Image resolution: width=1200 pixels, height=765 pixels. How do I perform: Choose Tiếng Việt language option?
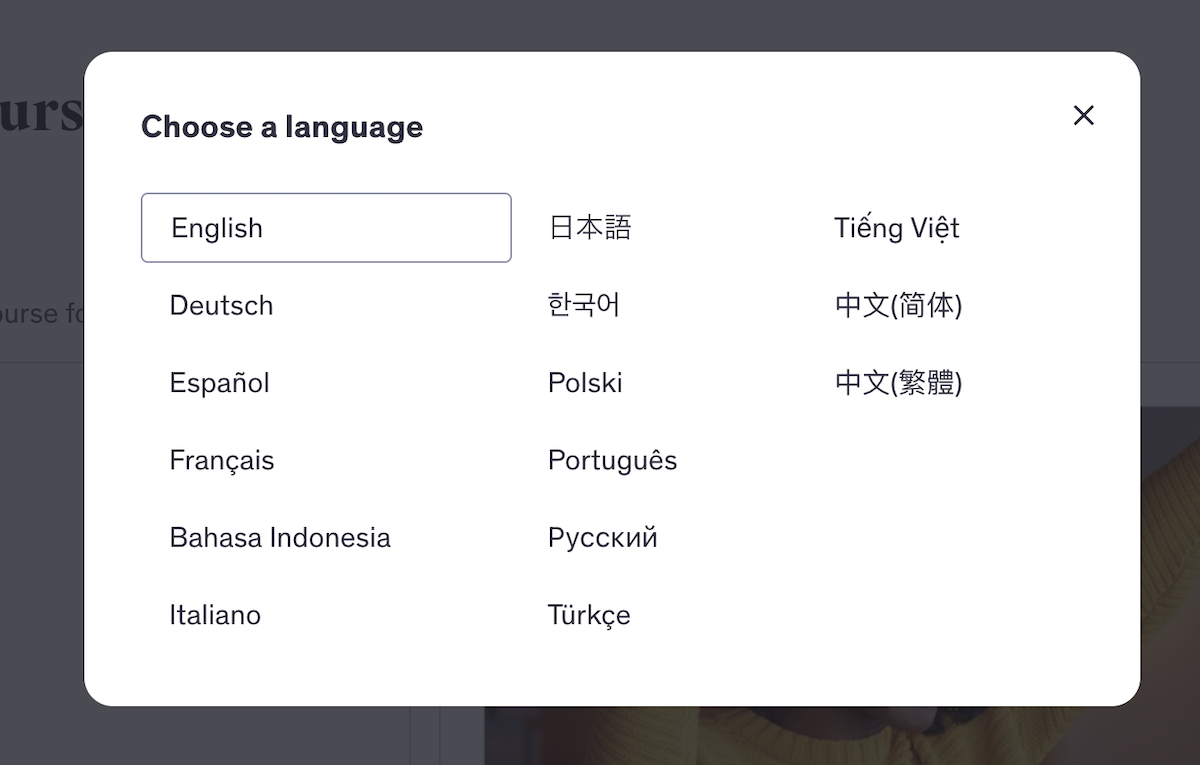896,228
